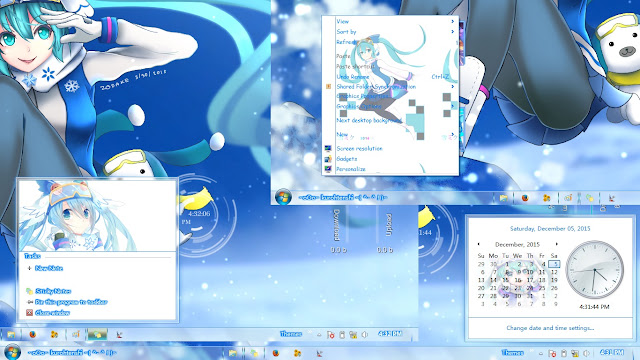Viewport: 640px width, 360px height.
Task: Select Next desktop background menu entry
Action: pos(369,120)
